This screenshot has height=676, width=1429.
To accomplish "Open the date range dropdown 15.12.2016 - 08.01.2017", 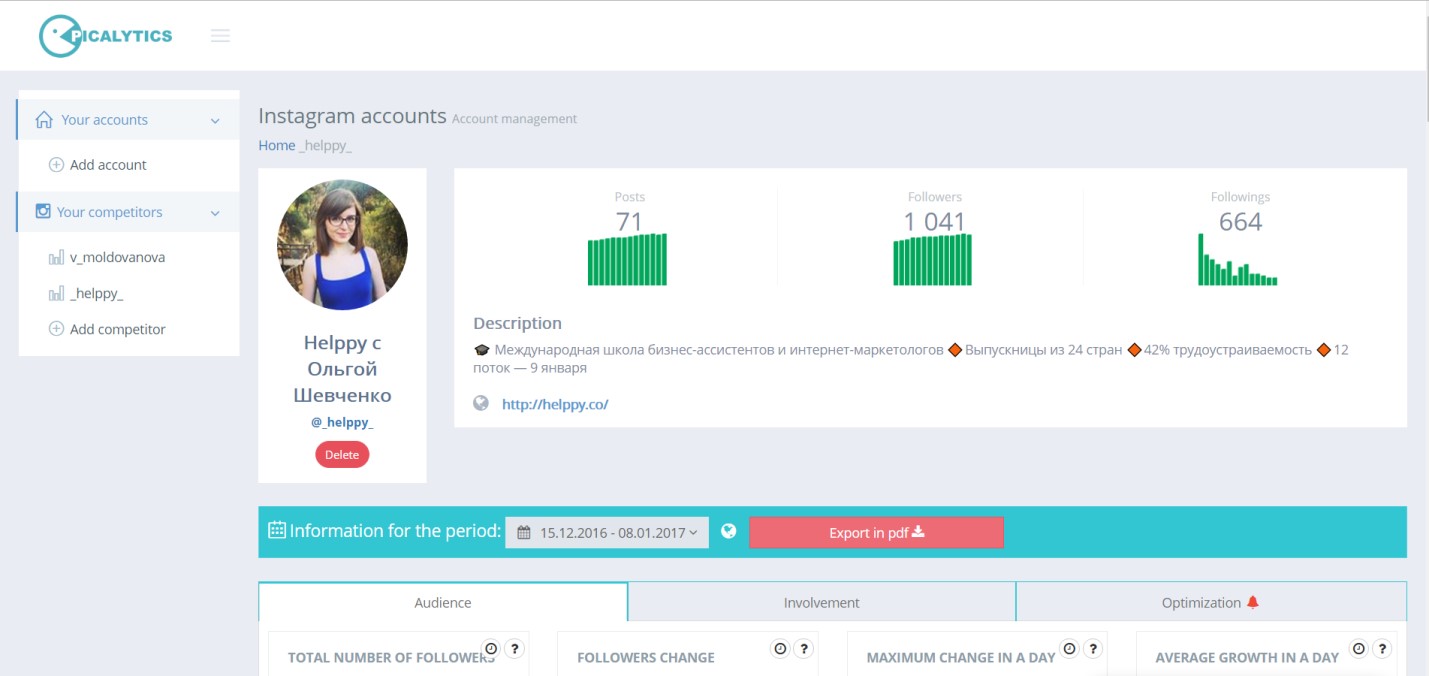I will tap(607, 532).
